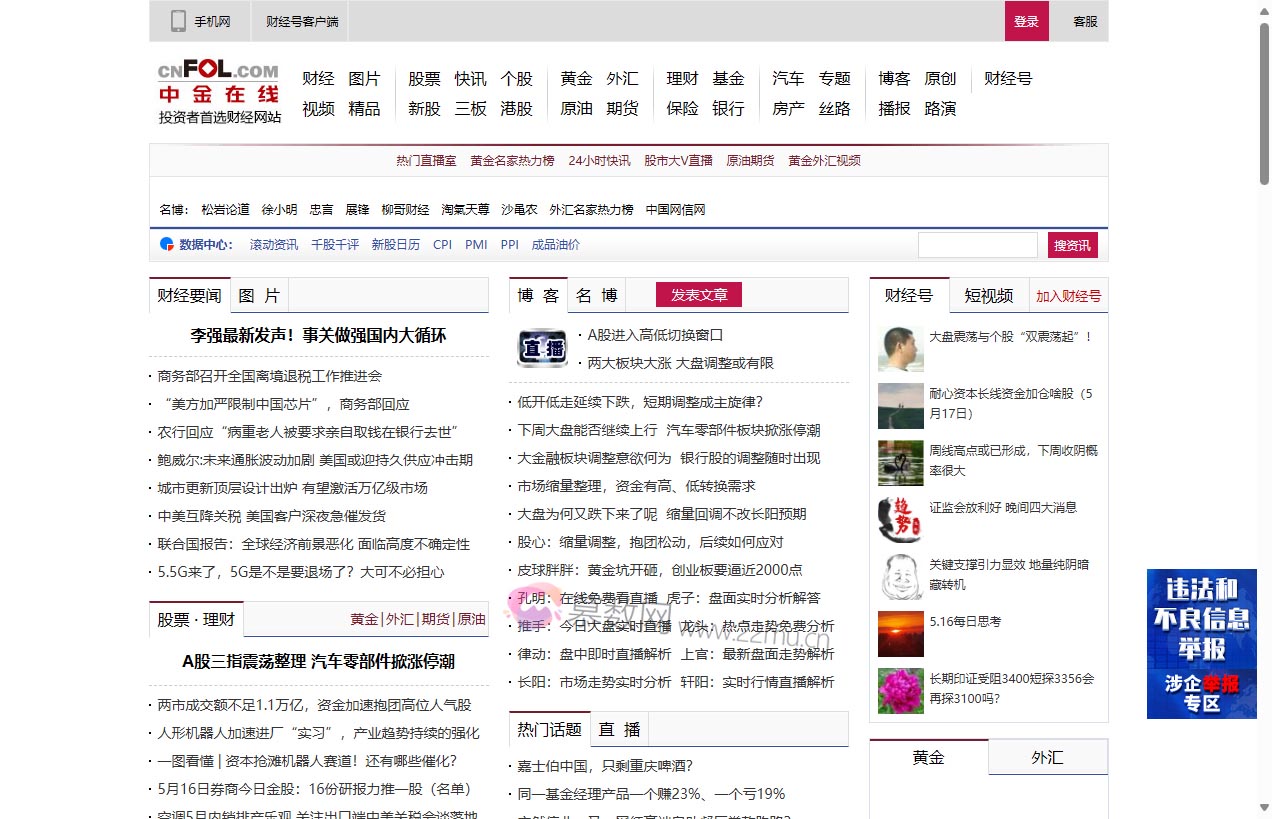
Task: Click the 发表文章 publish button
Action: click(x=699, y=294)
